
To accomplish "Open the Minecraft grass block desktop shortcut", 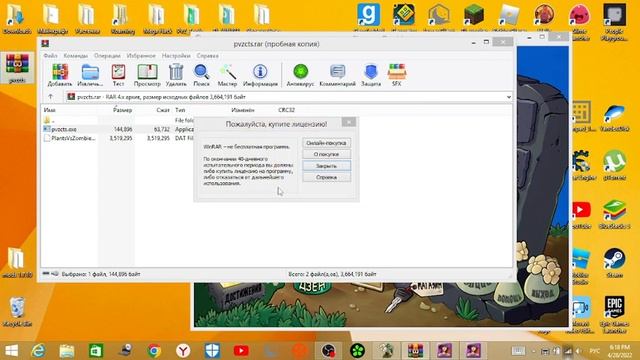I will 474,18.
